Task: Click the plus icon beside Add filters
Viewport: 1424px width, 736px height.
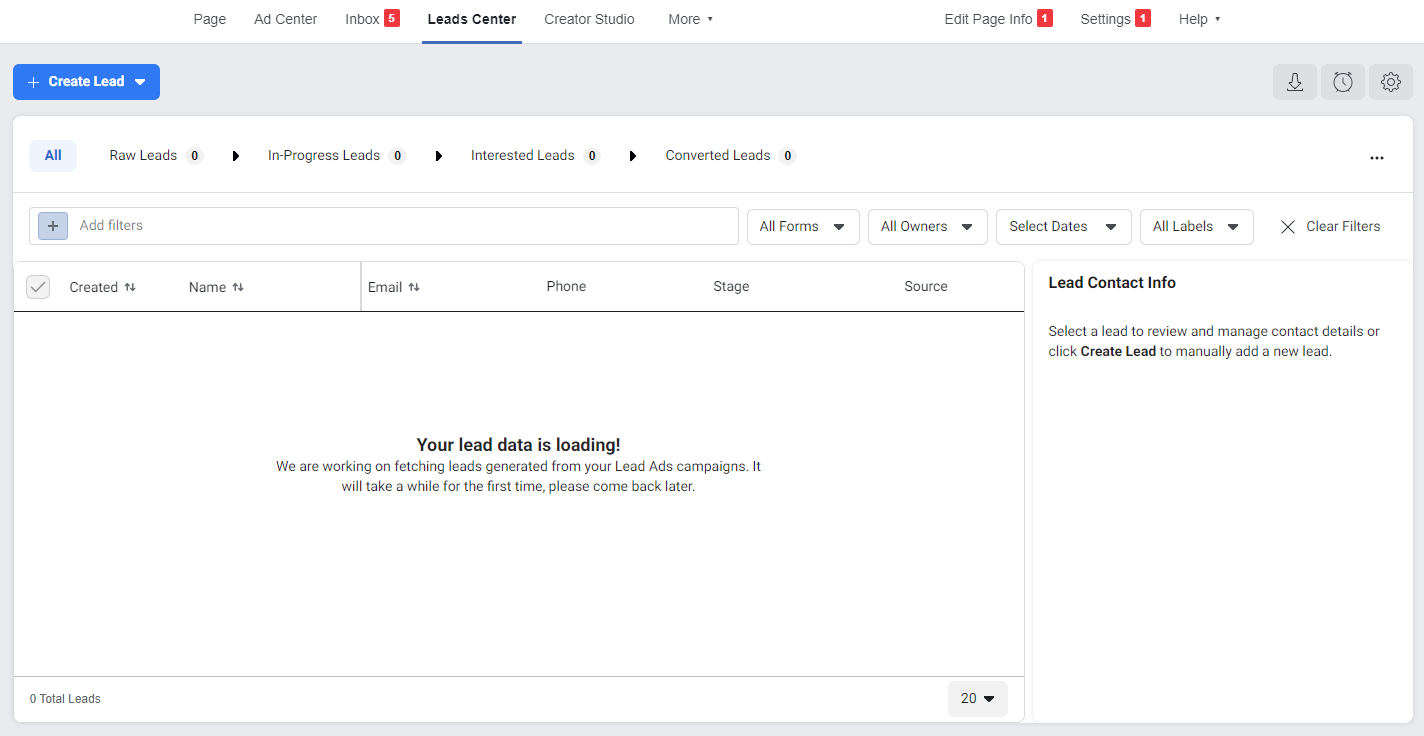Action: pyautogui.click(x=53, y=226)
